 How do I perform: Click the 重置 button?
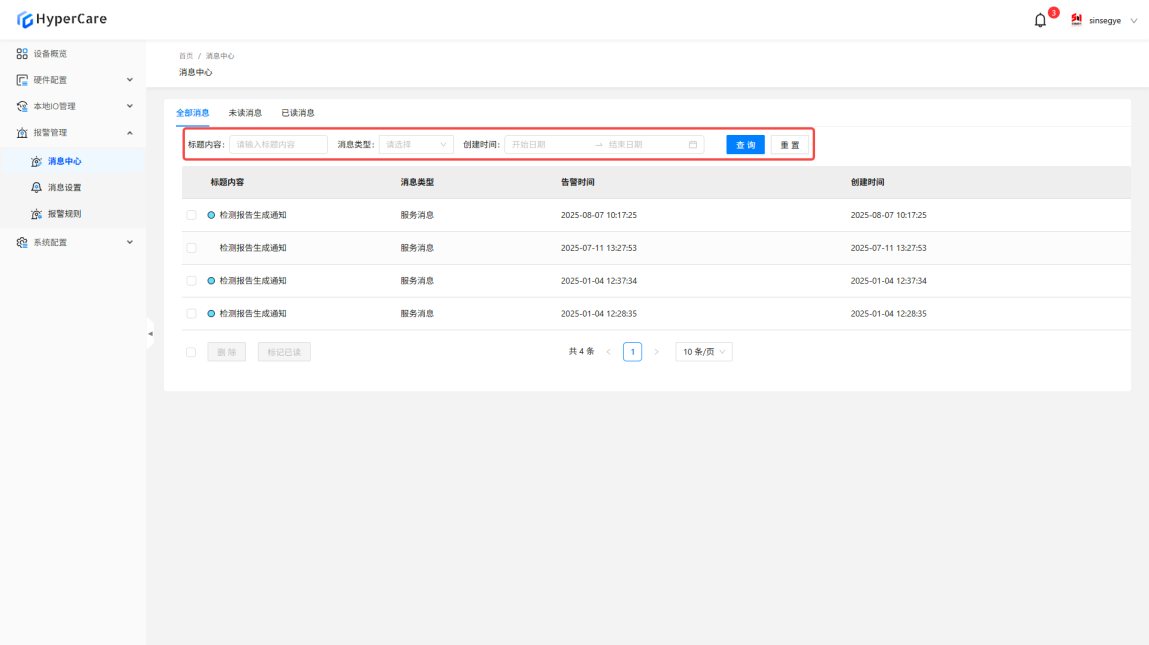[x=790, y=145]
